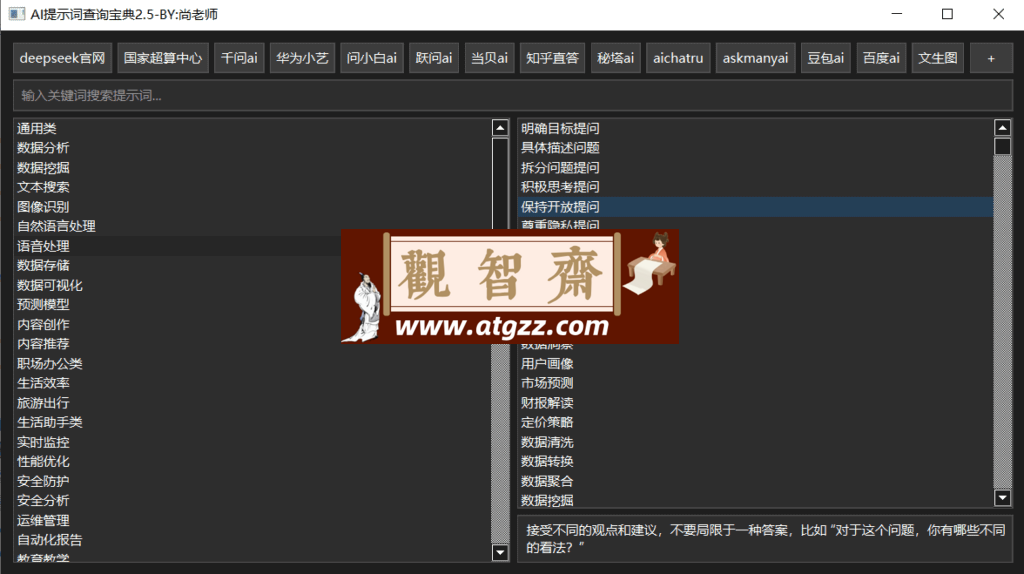
Task: Select the 职场办公类 category
Action: point(252,364)
